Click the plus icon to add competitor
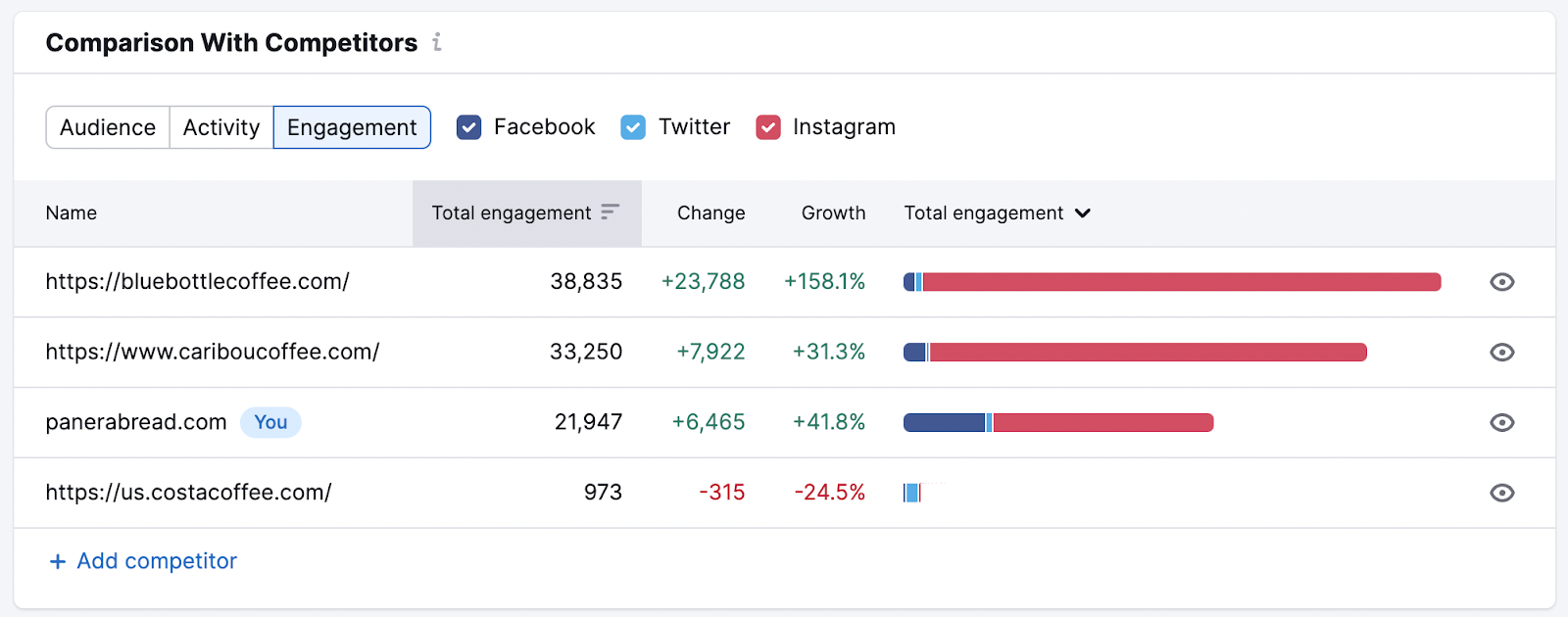This screenshot has width=1568, height=617. click(58, 561)
